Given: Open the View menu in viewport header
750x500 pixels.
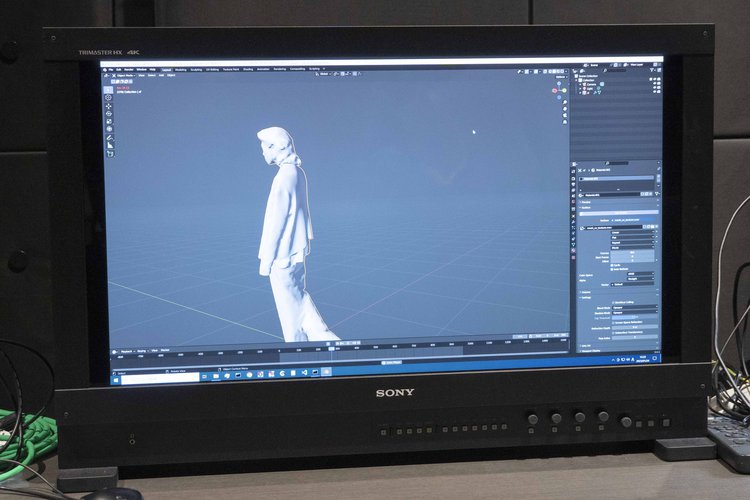Looking at the screenshot, I should 141,74.
